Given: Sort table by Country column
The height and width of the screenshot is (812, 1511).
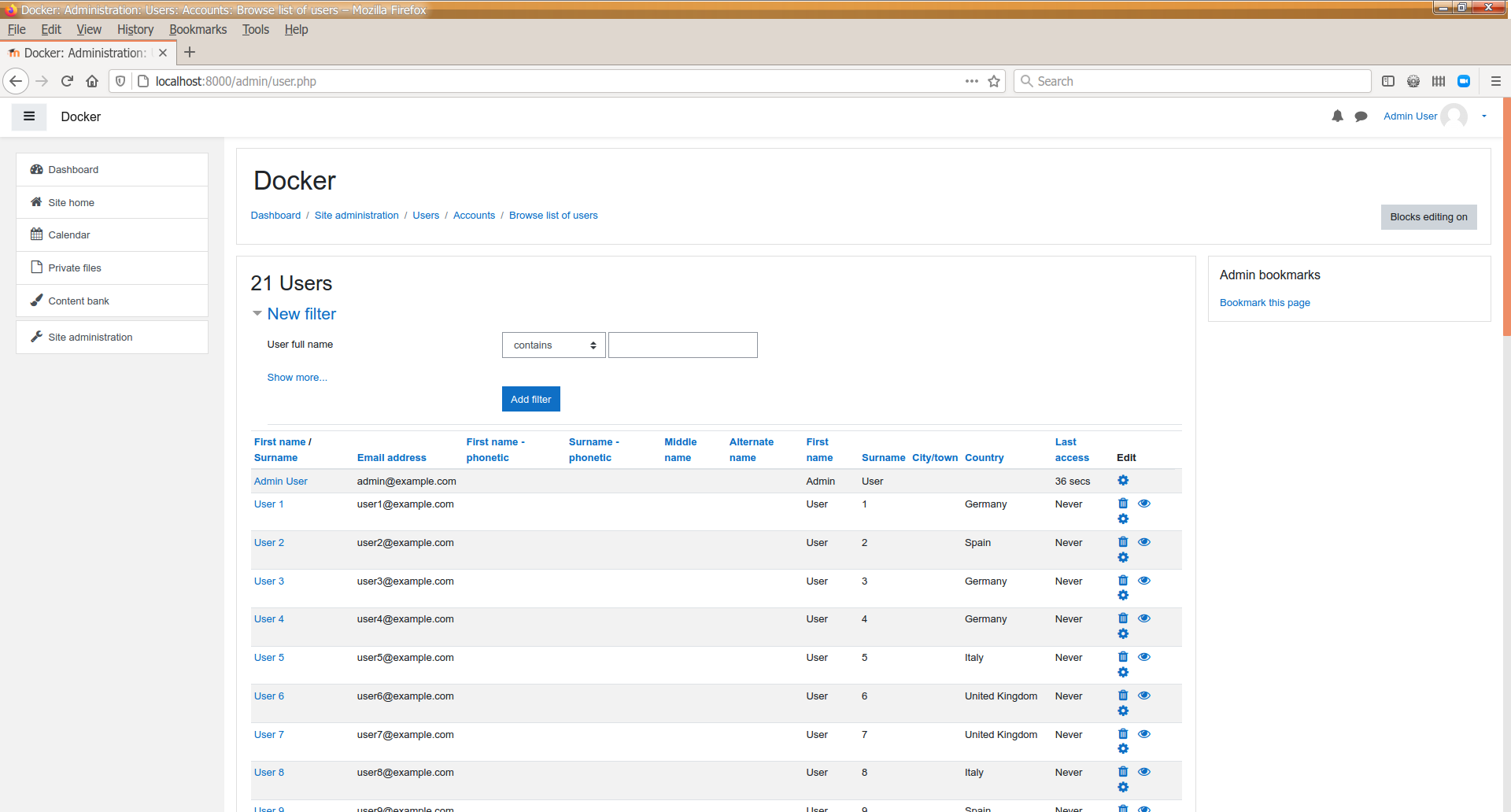Looking at the screenshot, I should [984, 458].
